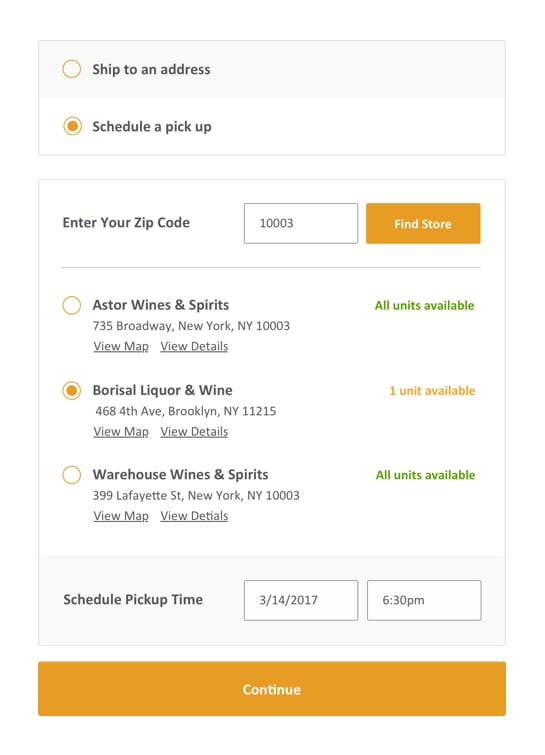The image size is (545, 755).
Task: Select the Borisal Liquor & Wine radio button
Action: (72, 390)
